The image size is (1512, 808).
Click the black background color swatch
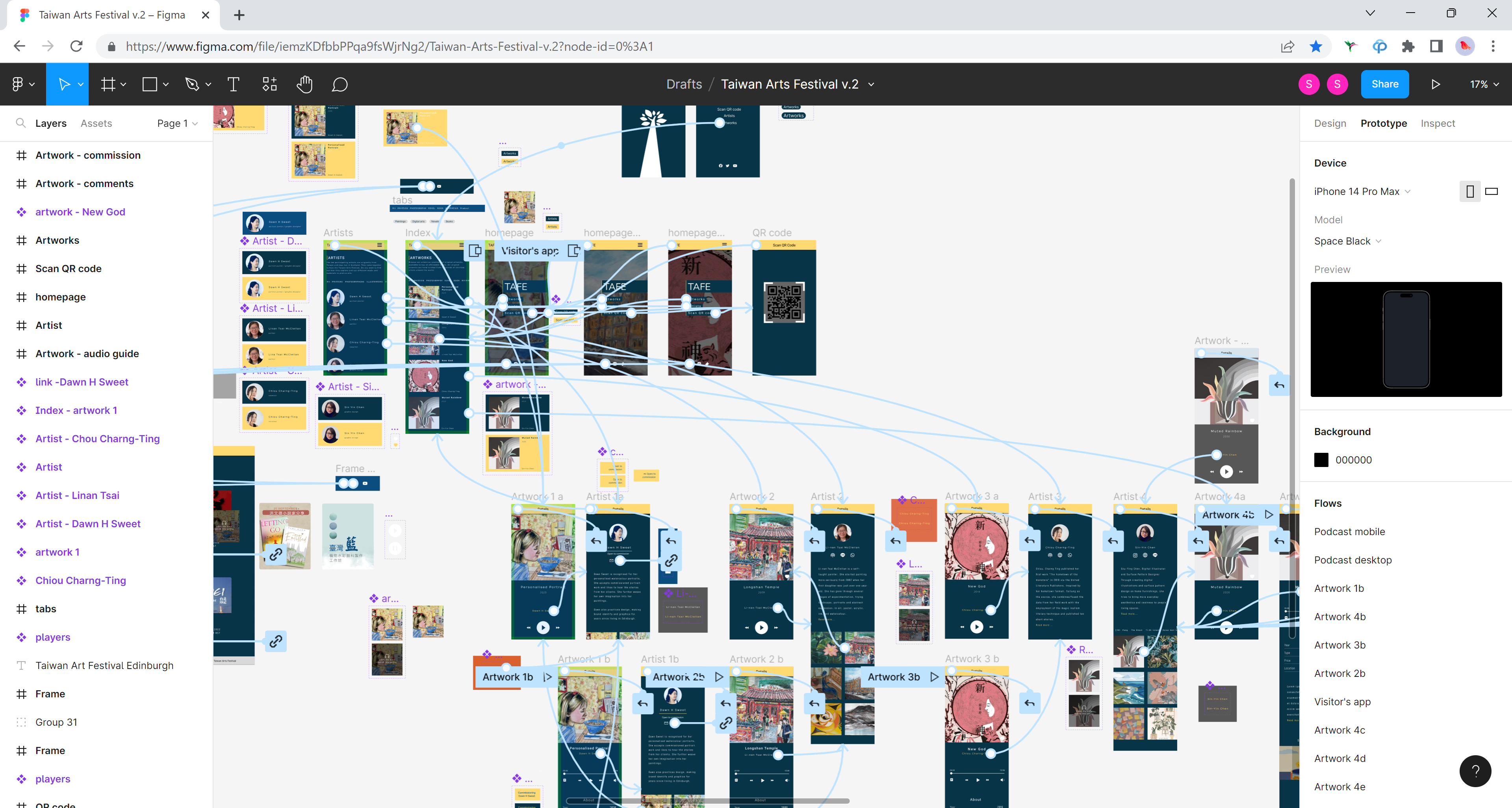[x=1321, y=460]
